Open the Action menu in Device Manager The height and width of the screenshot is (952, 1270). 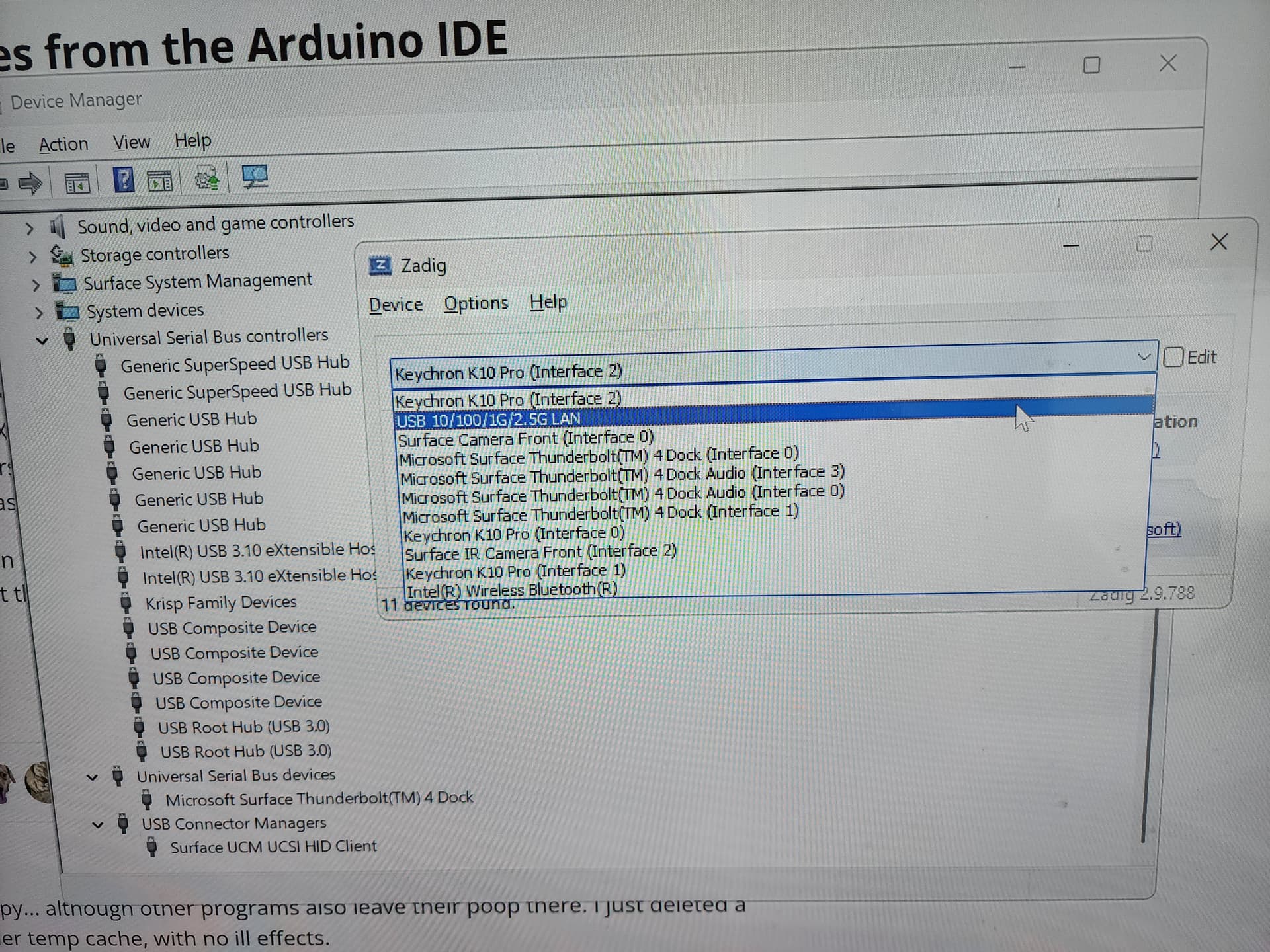(x=63, y=144)
